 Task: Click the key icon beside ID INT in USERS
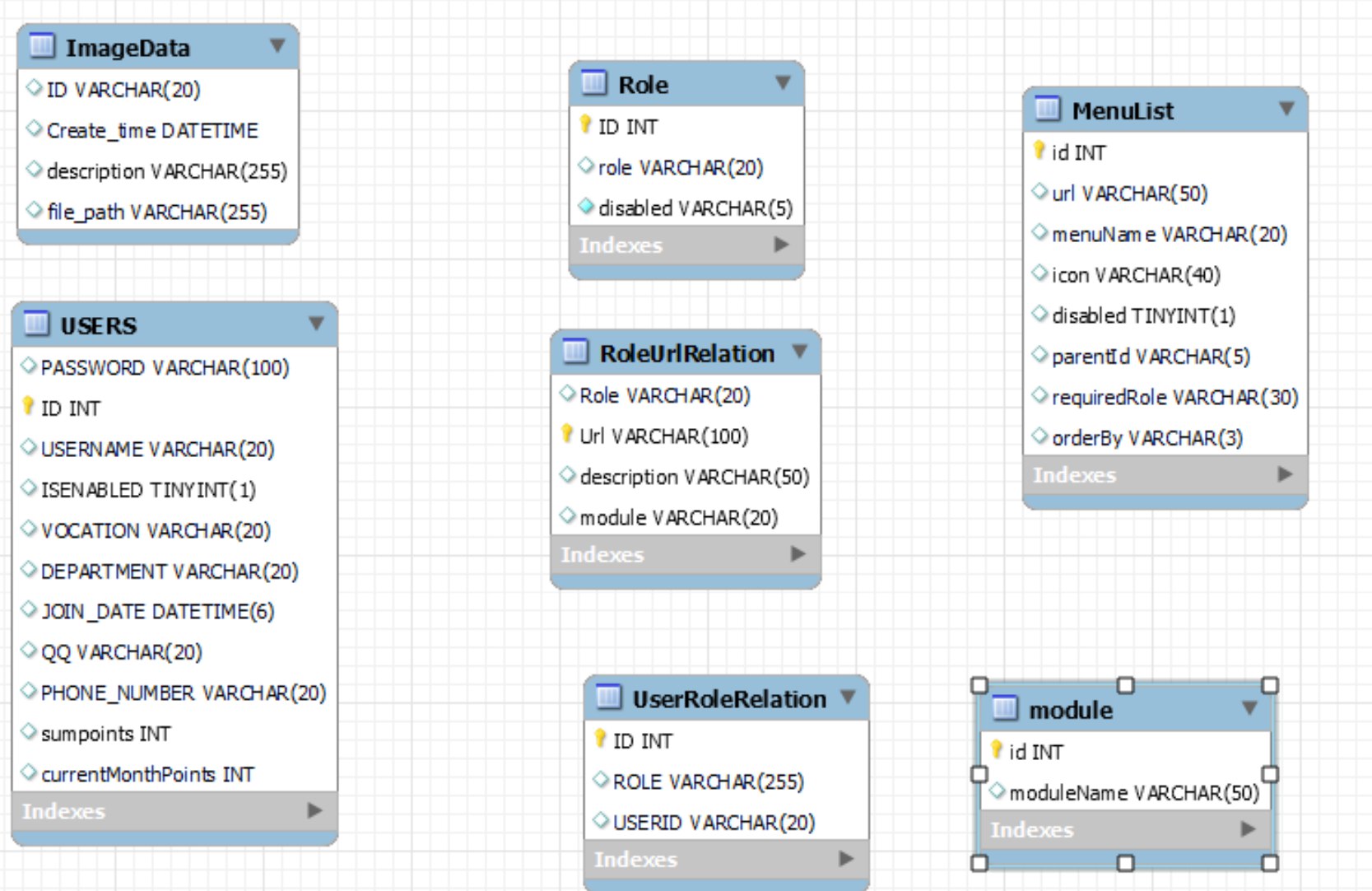click(27, 408)
